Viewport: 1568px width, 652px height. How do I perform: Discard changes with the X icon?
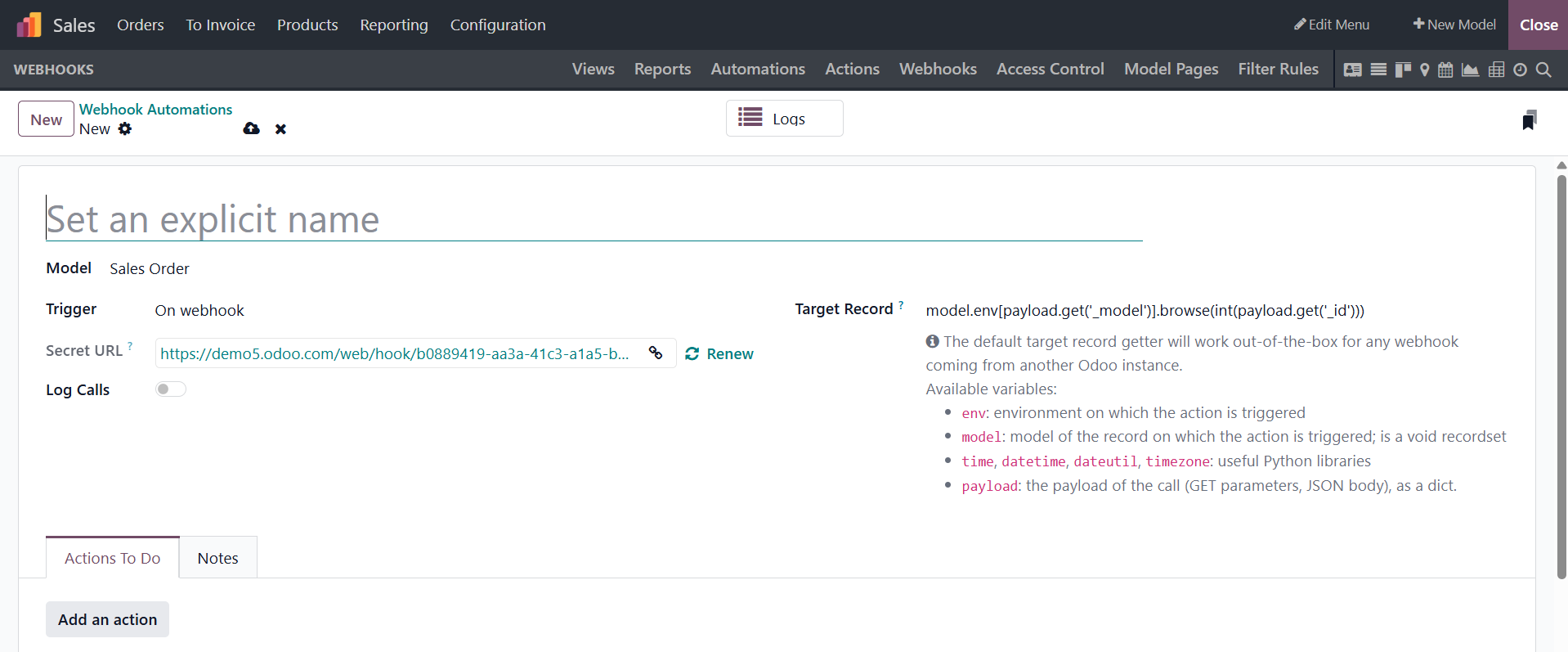coord(280,129)
